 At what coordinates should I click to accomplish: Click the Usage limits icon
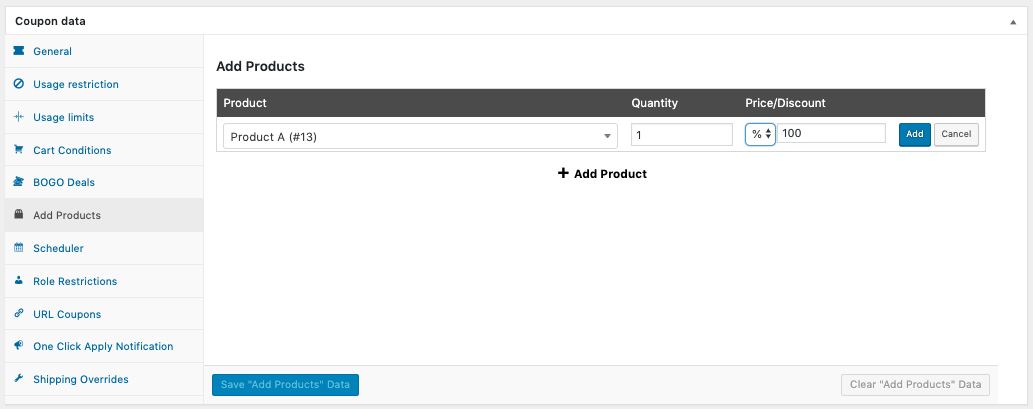click(x=18, y=117)
